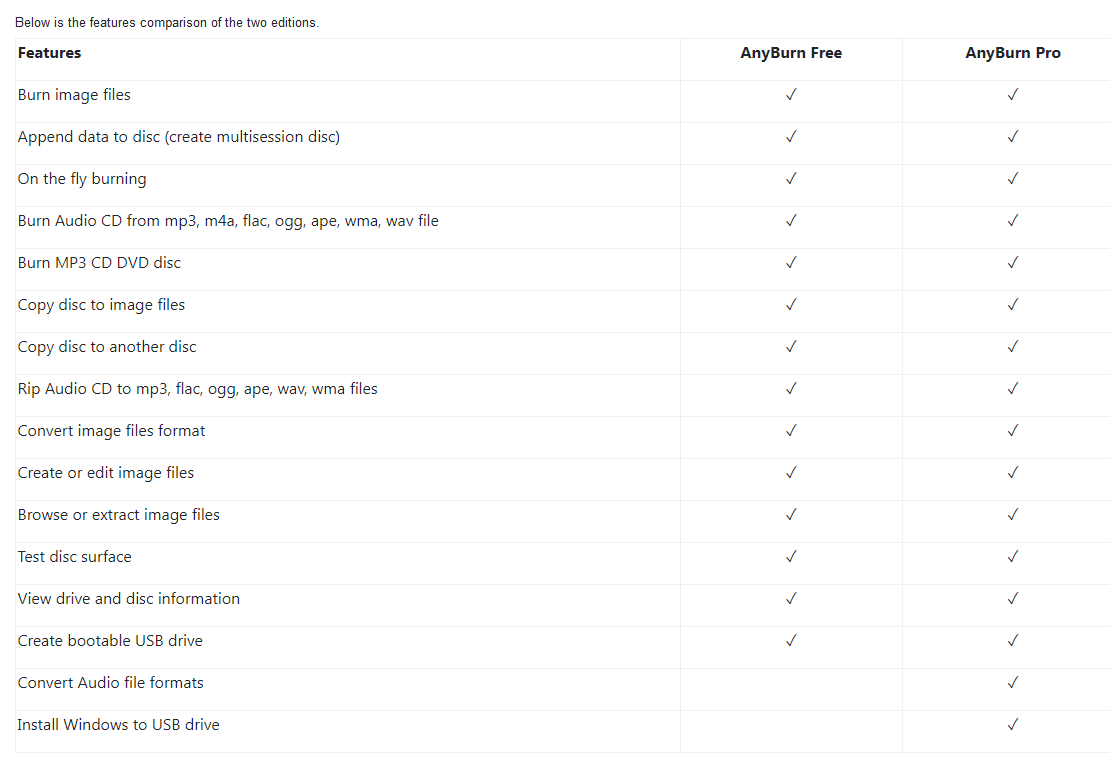Click the AnyBurn Pro column header
The width and height of the screenshot is (1110, 777).
(x=1013, y=53)
